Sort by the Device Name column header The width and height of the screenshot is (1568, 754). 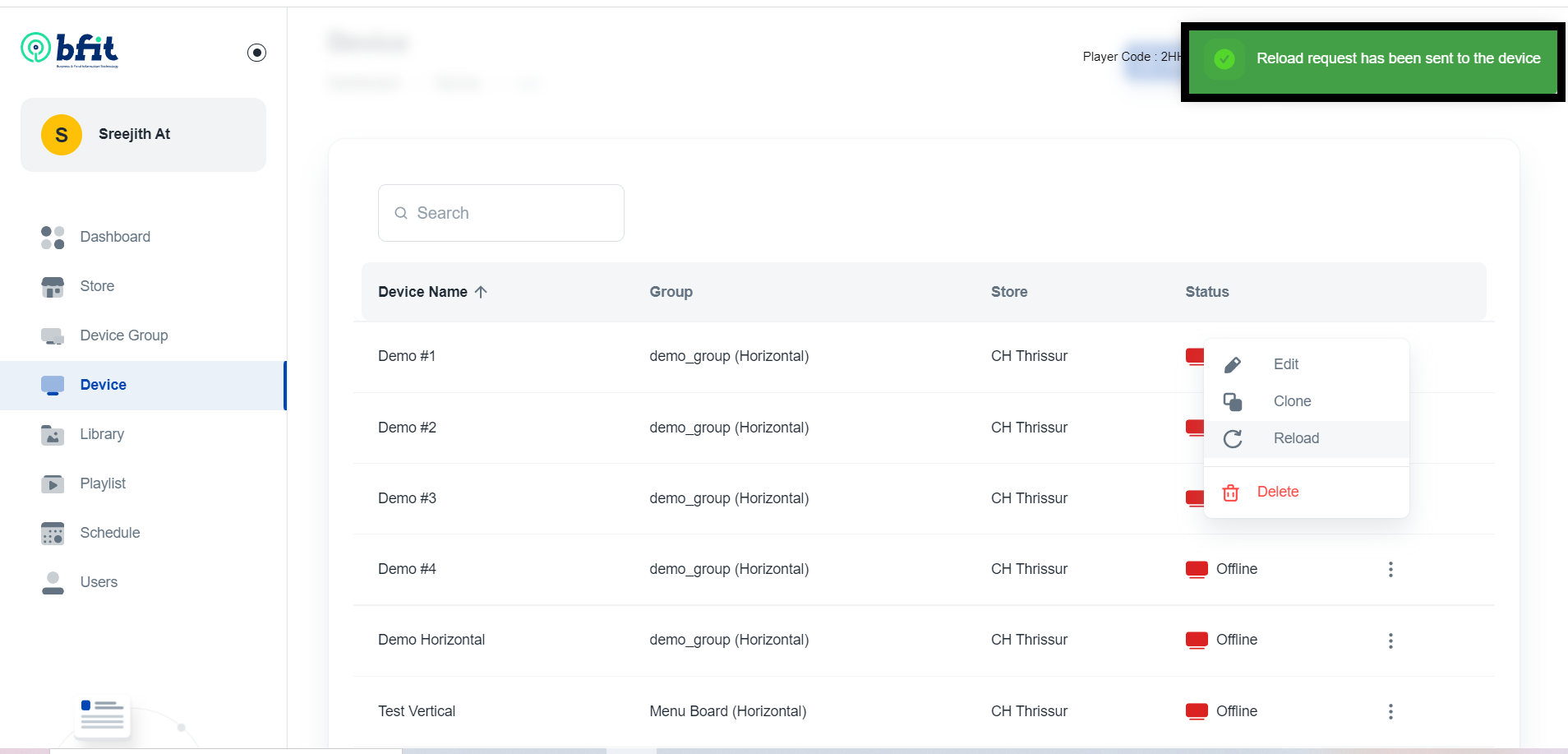click(422, 292)
